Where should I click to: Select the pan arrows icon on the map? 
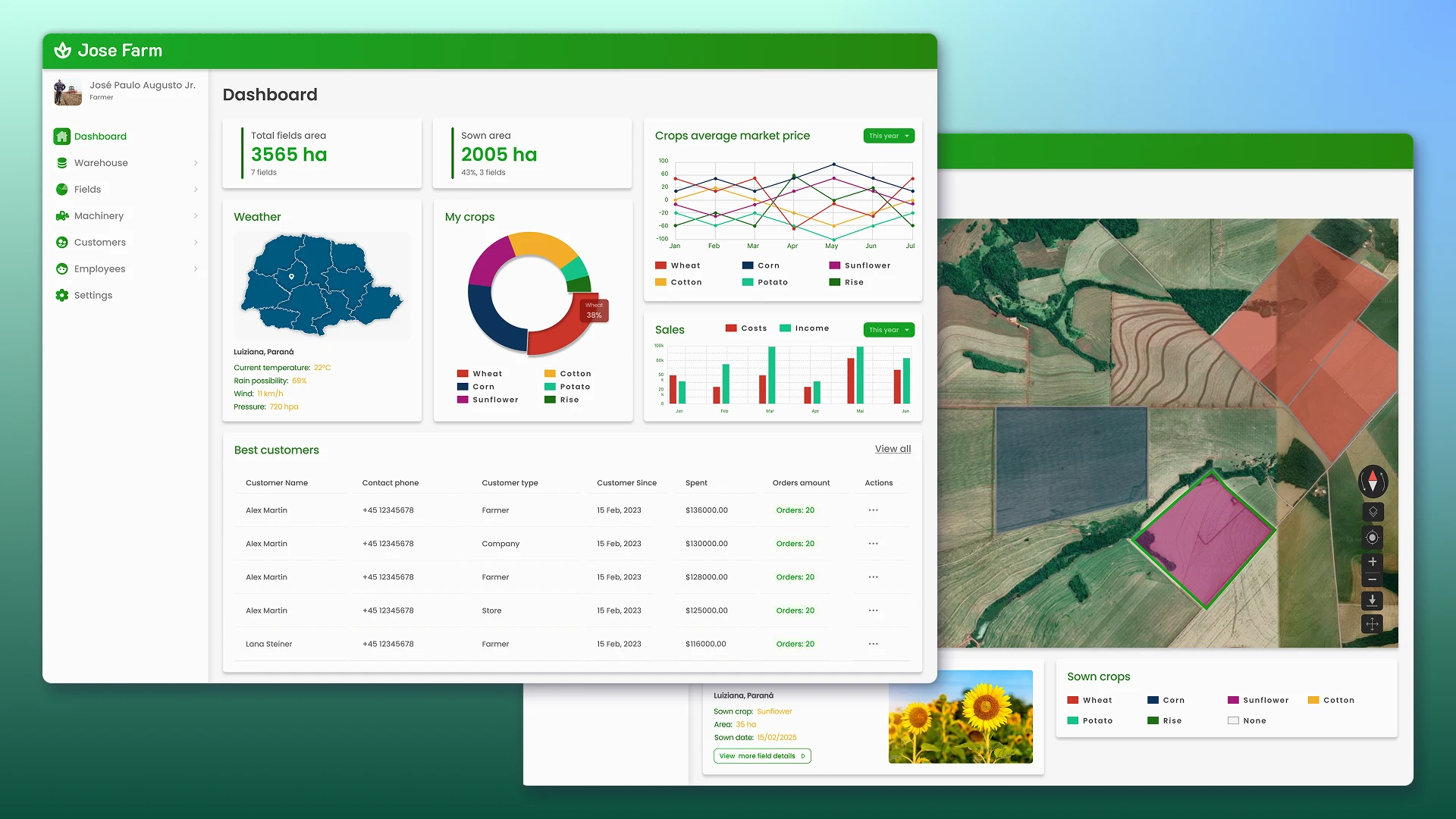(1372, 624)
